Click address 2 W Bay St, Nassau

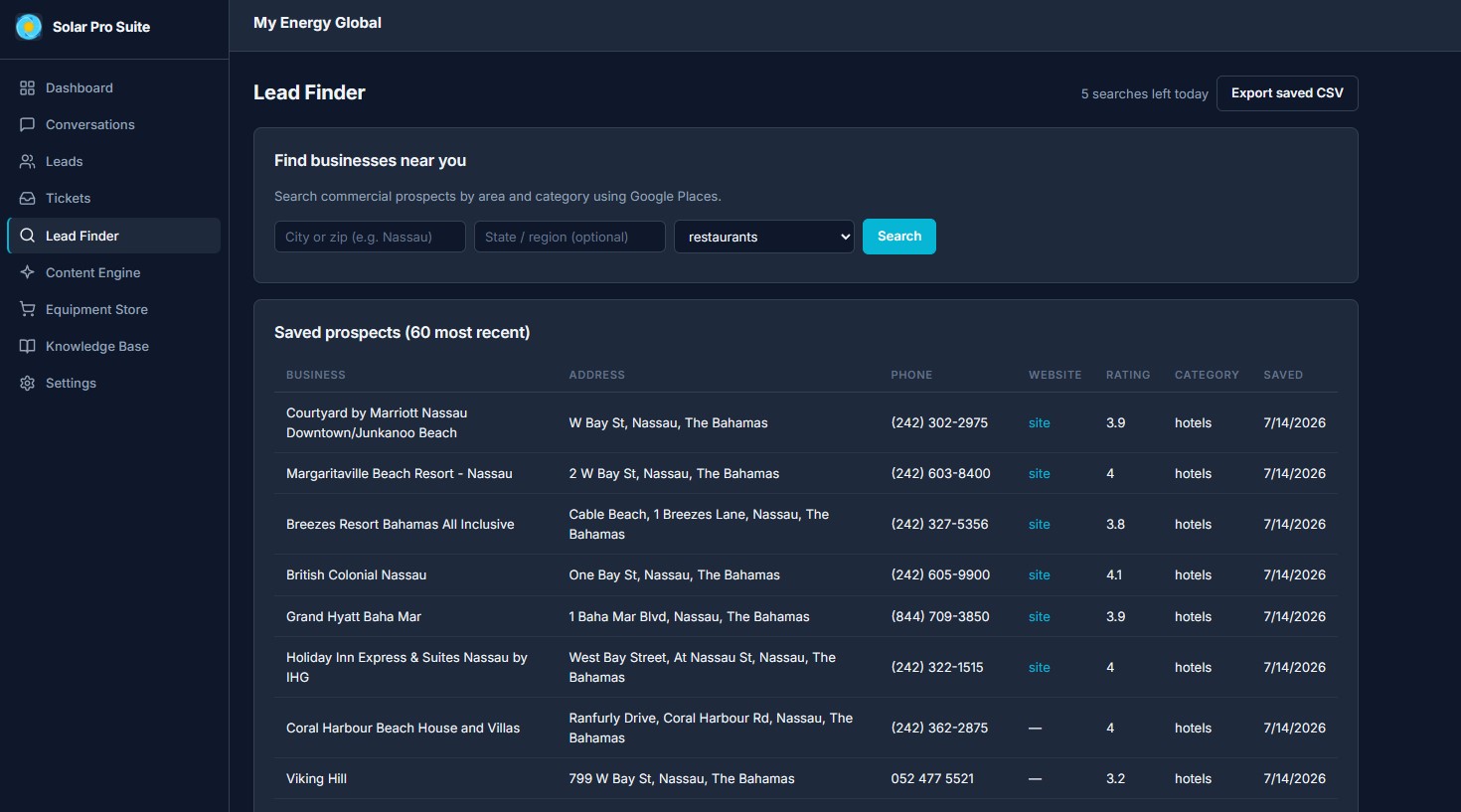point(674,473)
